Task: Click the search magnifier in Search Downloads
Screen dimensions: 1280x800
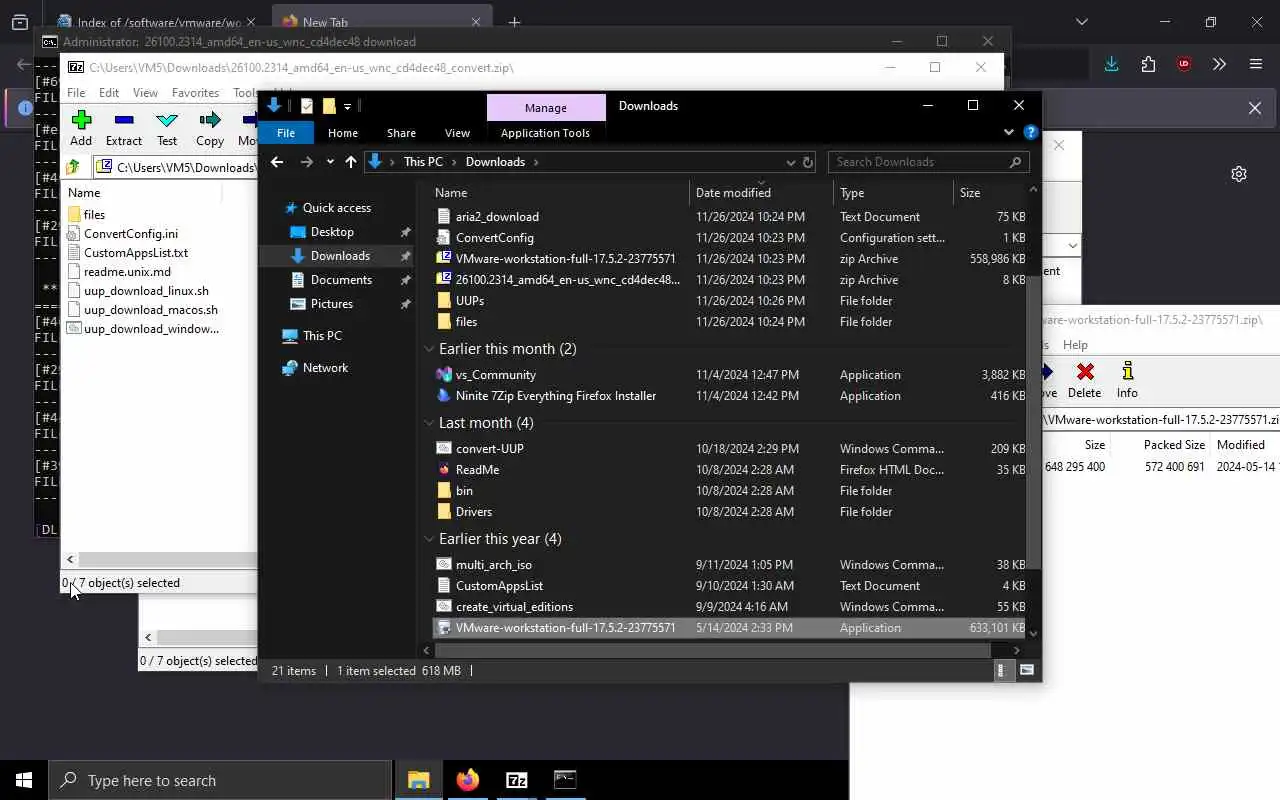Action: (x=1015, y=162)
